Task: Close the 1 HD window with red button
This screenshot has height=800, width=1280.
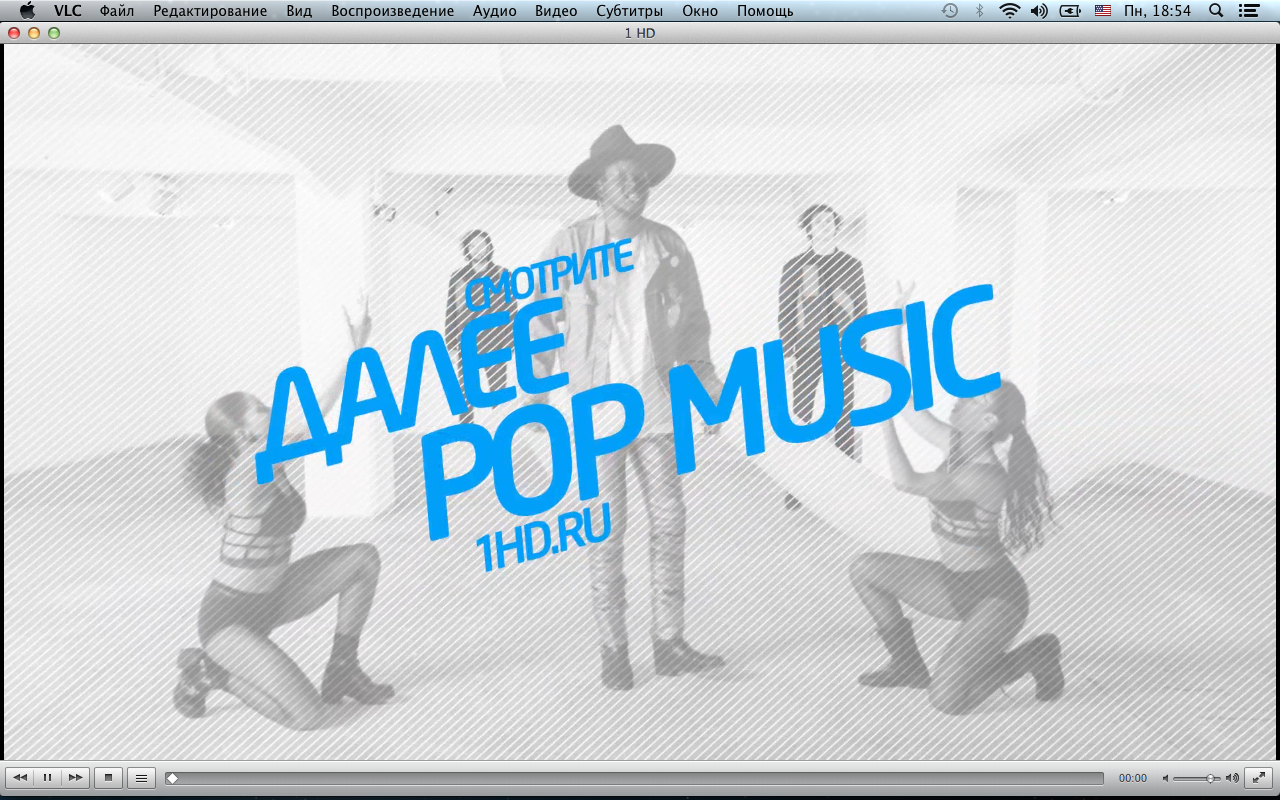Action: (14, 33)
